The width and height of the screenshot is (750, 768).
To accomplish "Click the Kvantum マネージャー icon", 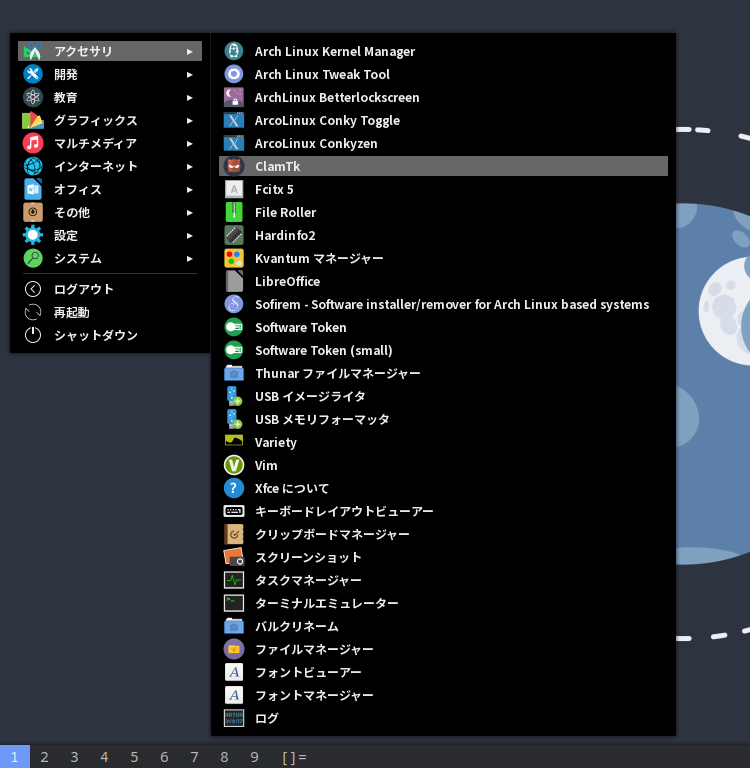I will (234, 258).
